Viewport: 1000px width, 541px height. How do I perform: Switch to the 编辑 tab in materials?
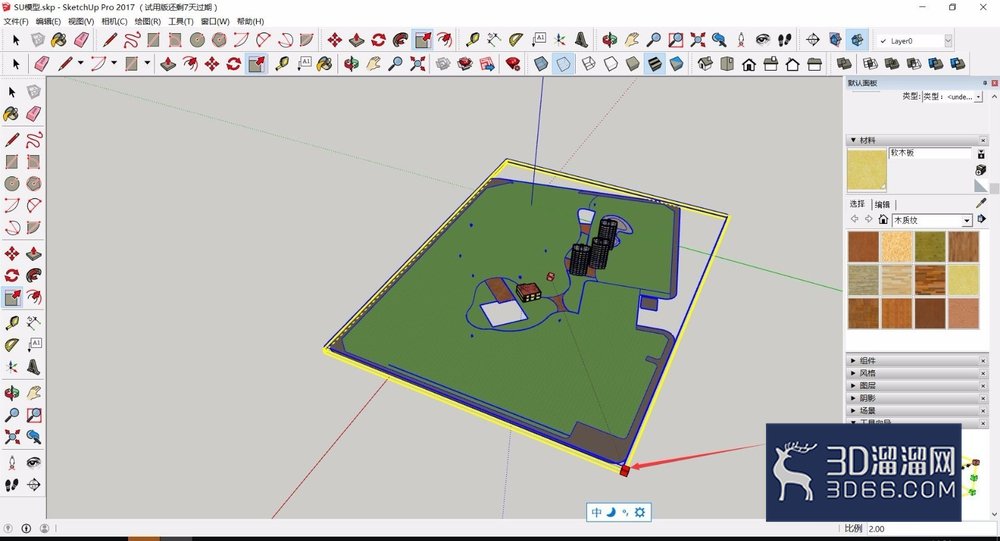(882, 204)
